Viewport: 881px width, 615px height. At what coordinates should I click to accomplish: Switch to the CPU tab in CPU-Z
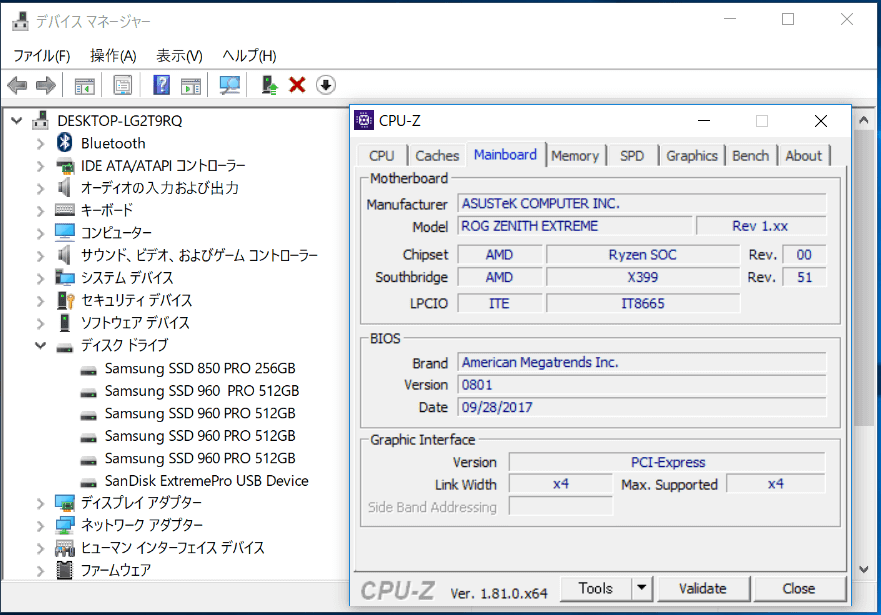pos(382,156)
